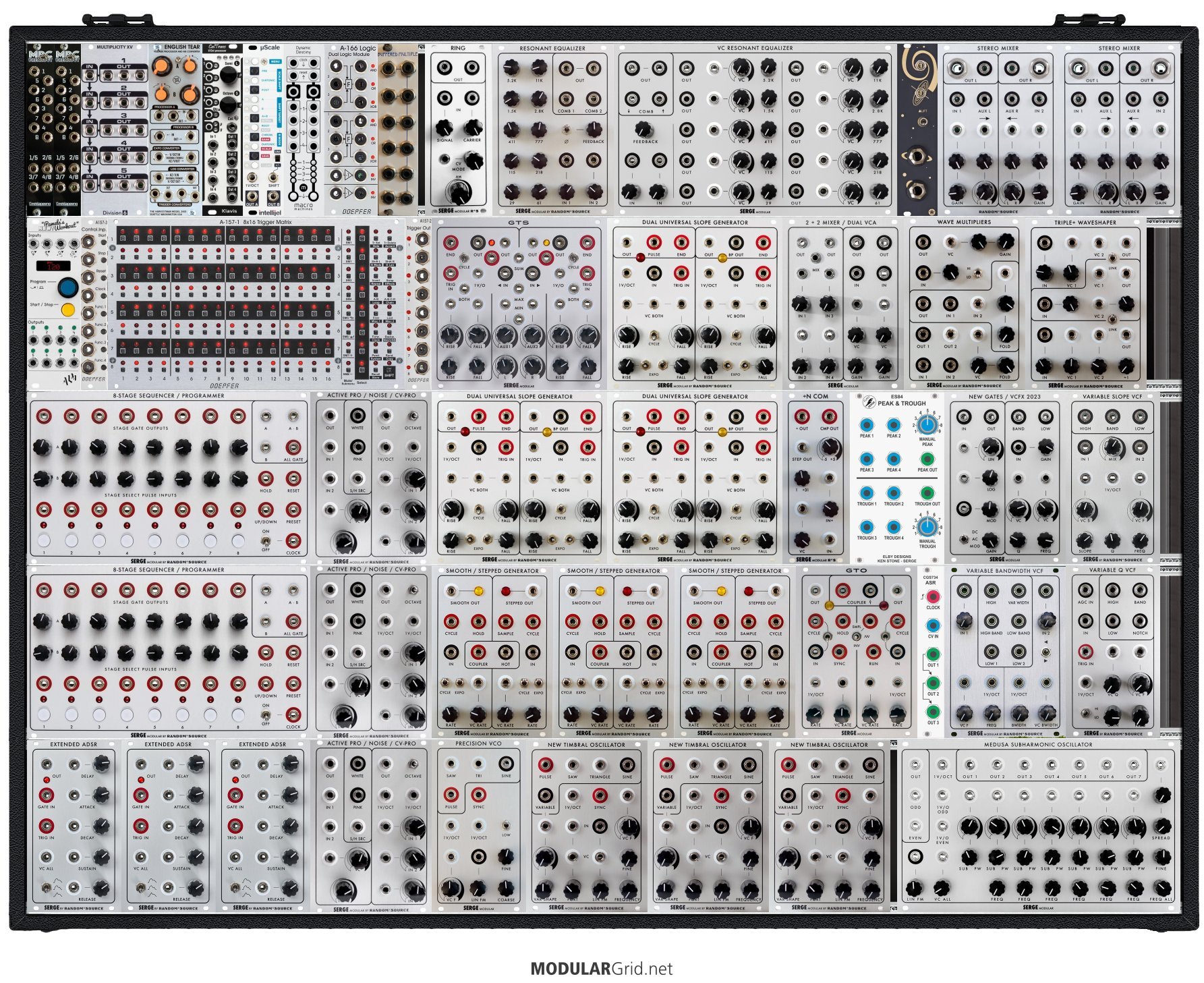Toggle the left Cycle switch on GTS
1204x983 pixels.
[x=464, y=258]
